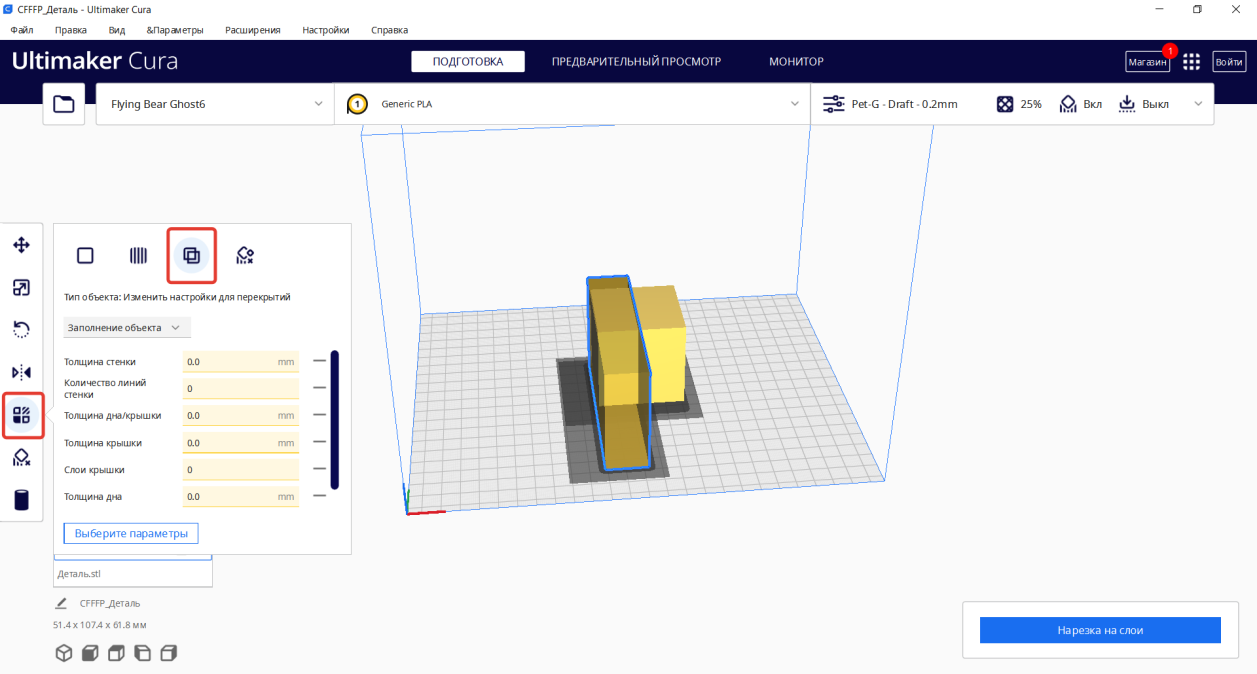
Task: Remove the Слои крышки setting
Action: (319, 469)
